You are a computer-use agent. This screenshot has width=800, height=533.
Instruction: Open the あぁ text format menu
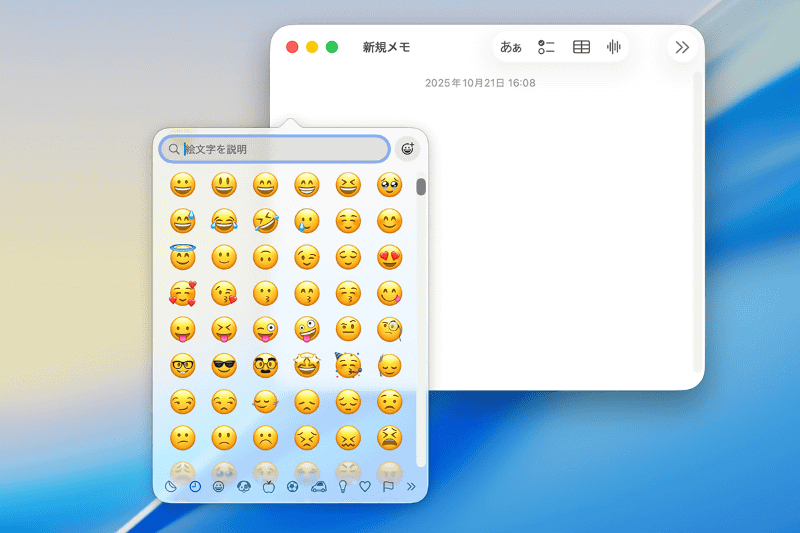511,47
